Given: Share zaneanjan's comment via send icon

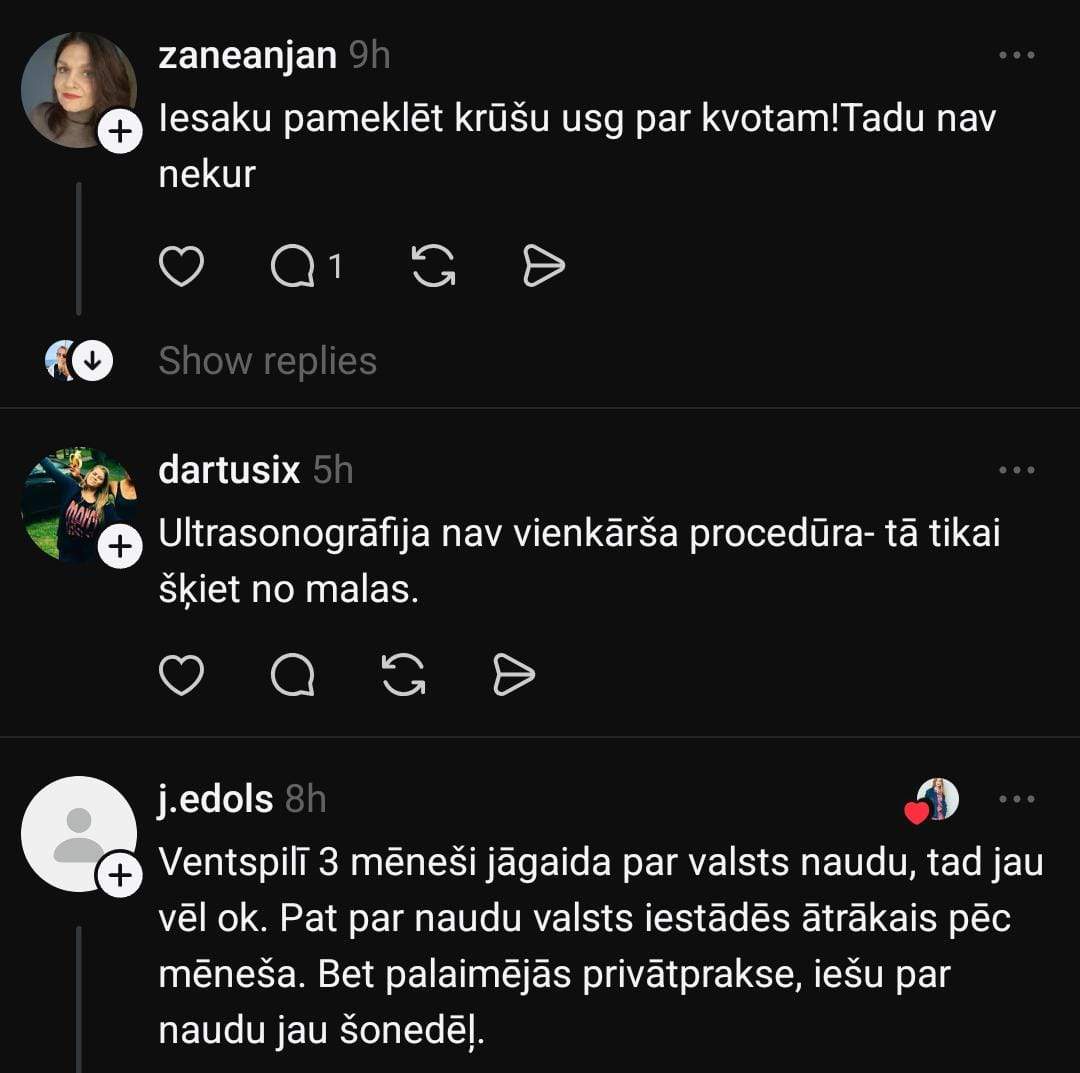Looking at the screenshot, I should tap(544, 267).
